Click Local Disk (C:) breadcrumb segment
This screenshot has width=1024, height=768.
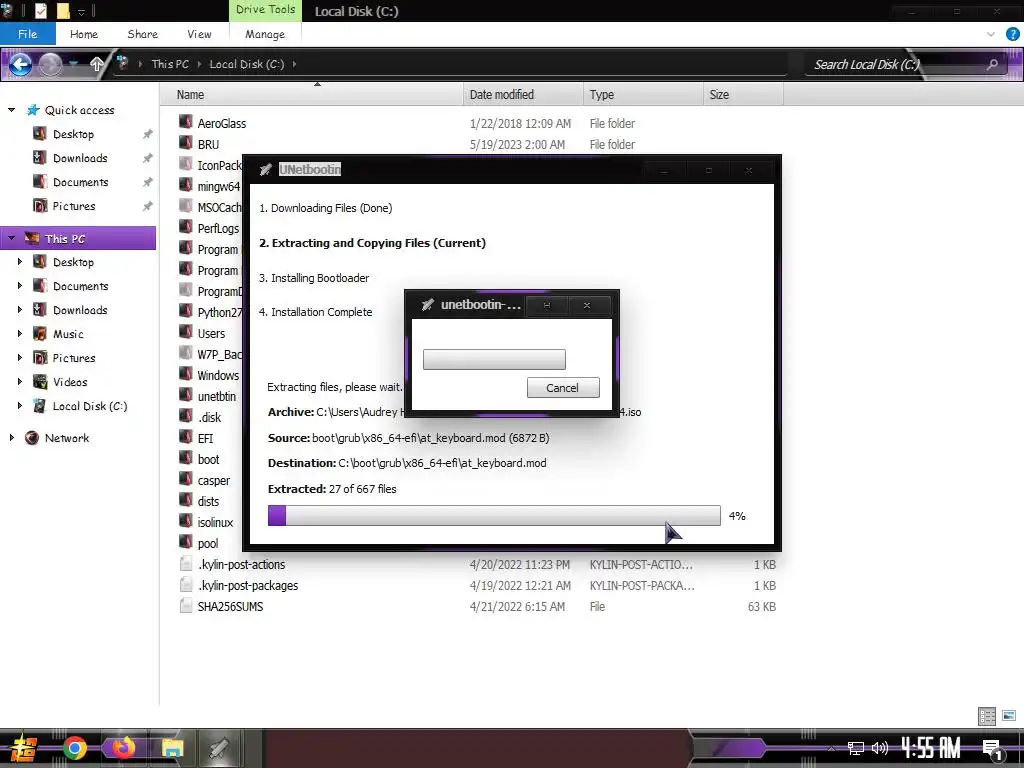pyautogui.click(x=247, y=64)
